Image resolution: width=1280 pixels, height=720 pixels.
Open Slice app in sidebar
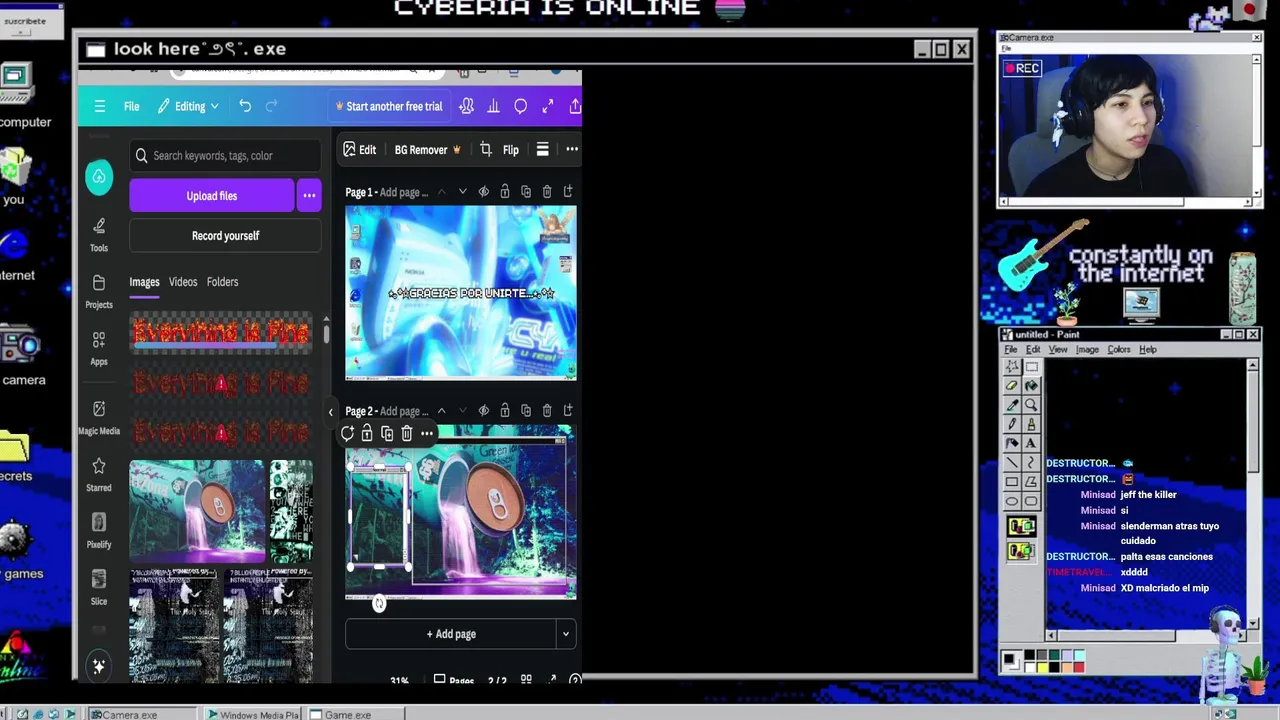(99, 587)
